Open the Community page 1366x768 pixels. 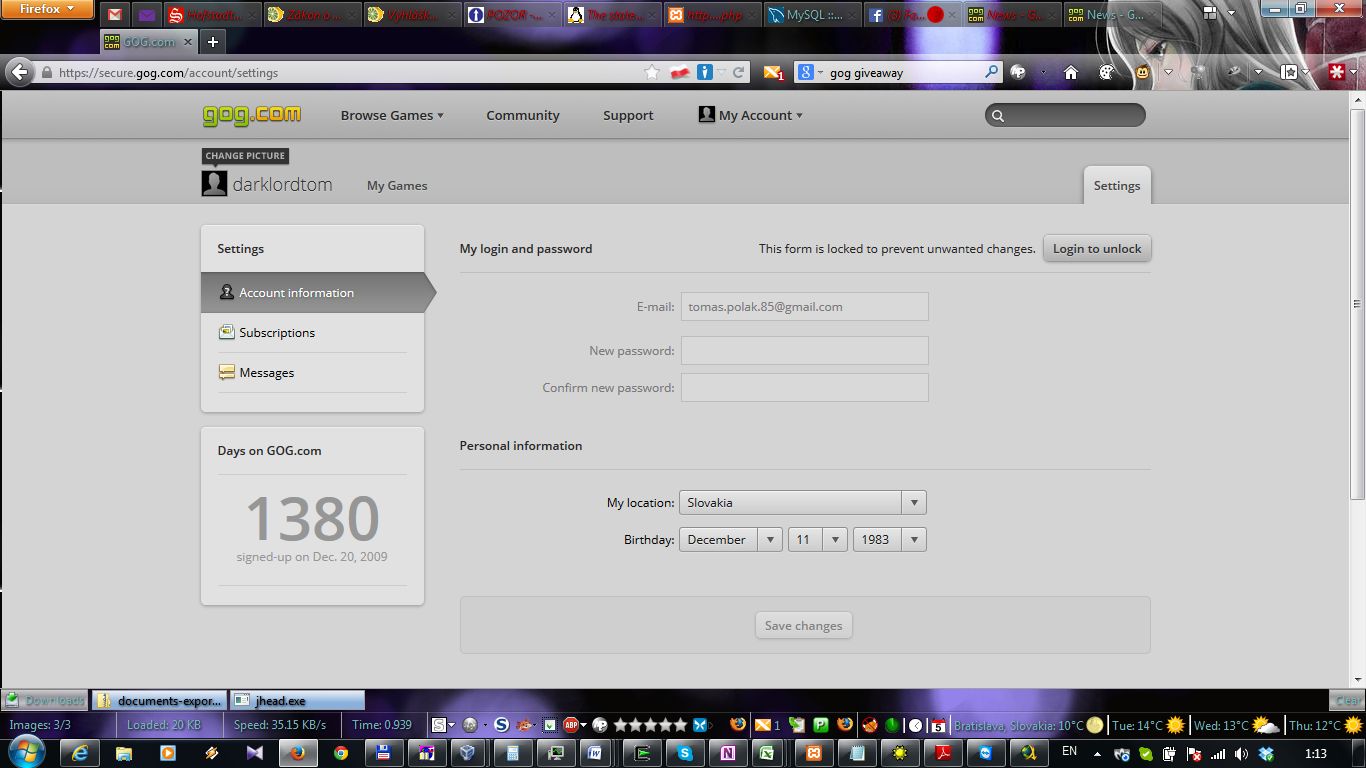[x=523, y=115]
